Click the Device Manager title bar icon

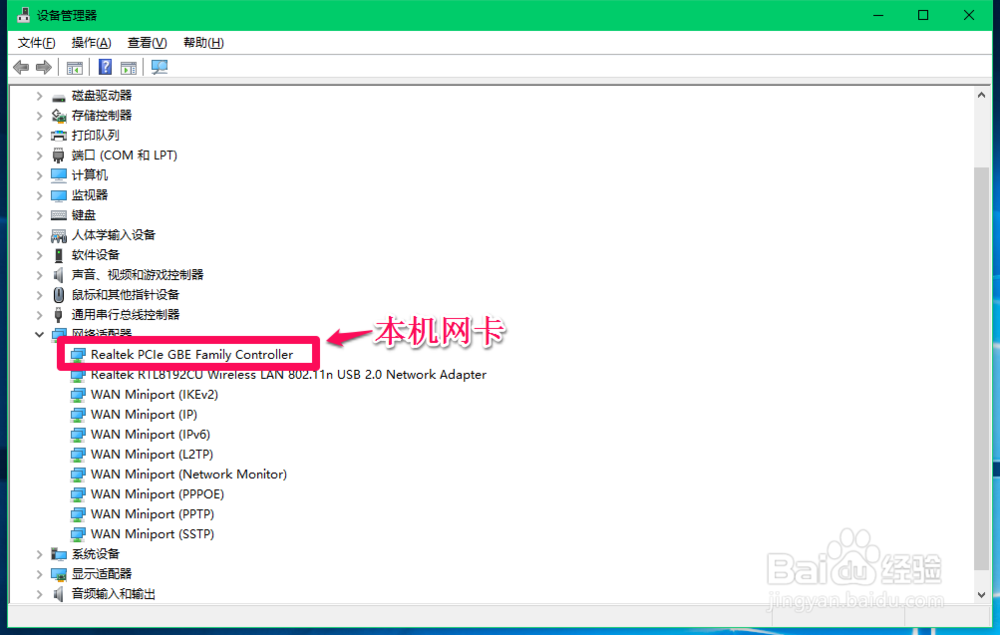(x=24, y=15)
